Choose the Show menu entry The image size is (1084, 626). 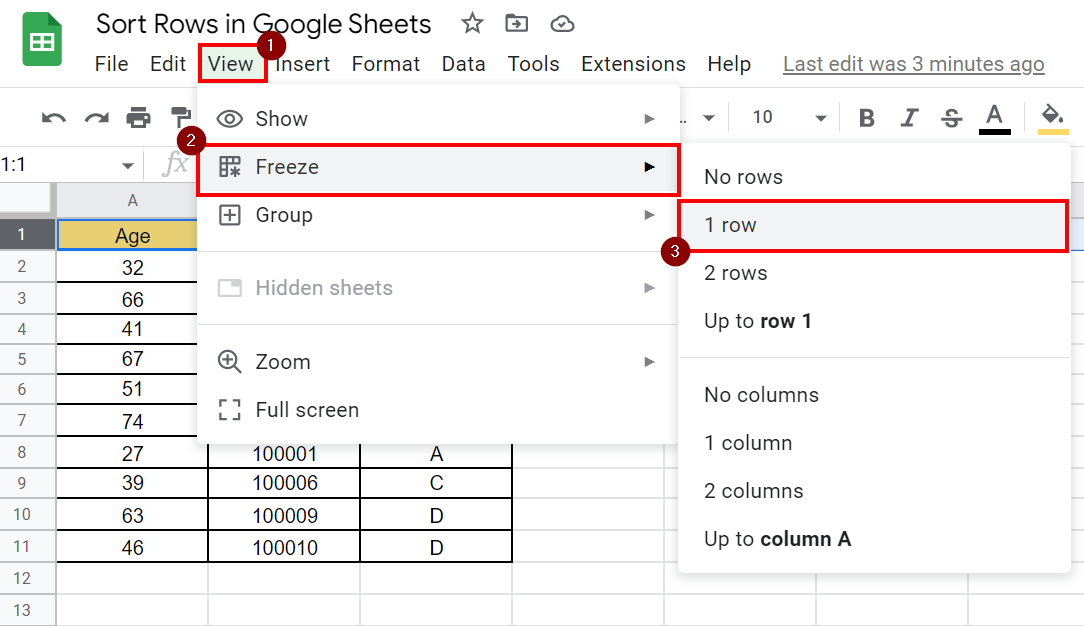(x=438, y=119)
